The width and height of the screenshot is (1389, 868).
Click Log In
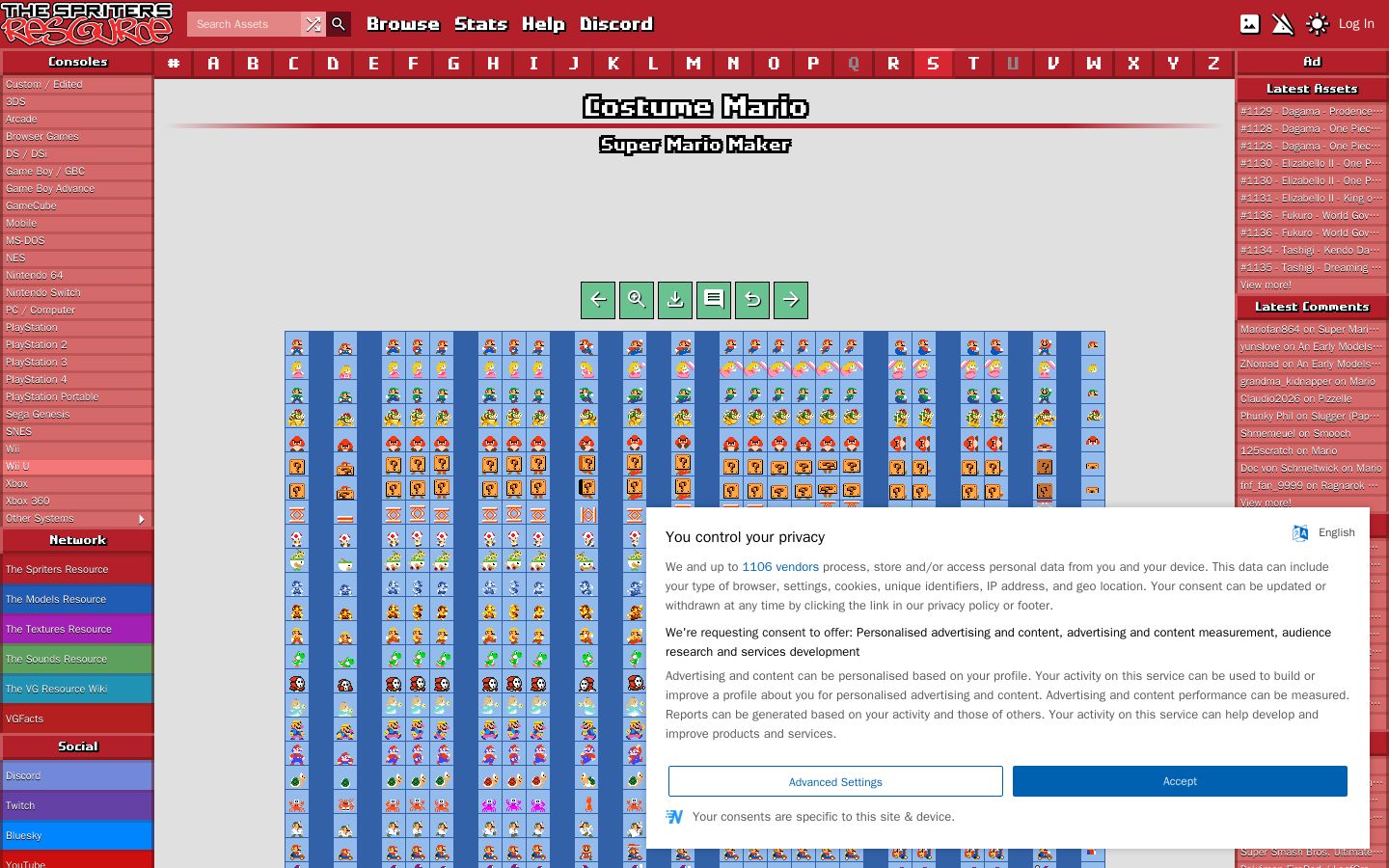1356,24
